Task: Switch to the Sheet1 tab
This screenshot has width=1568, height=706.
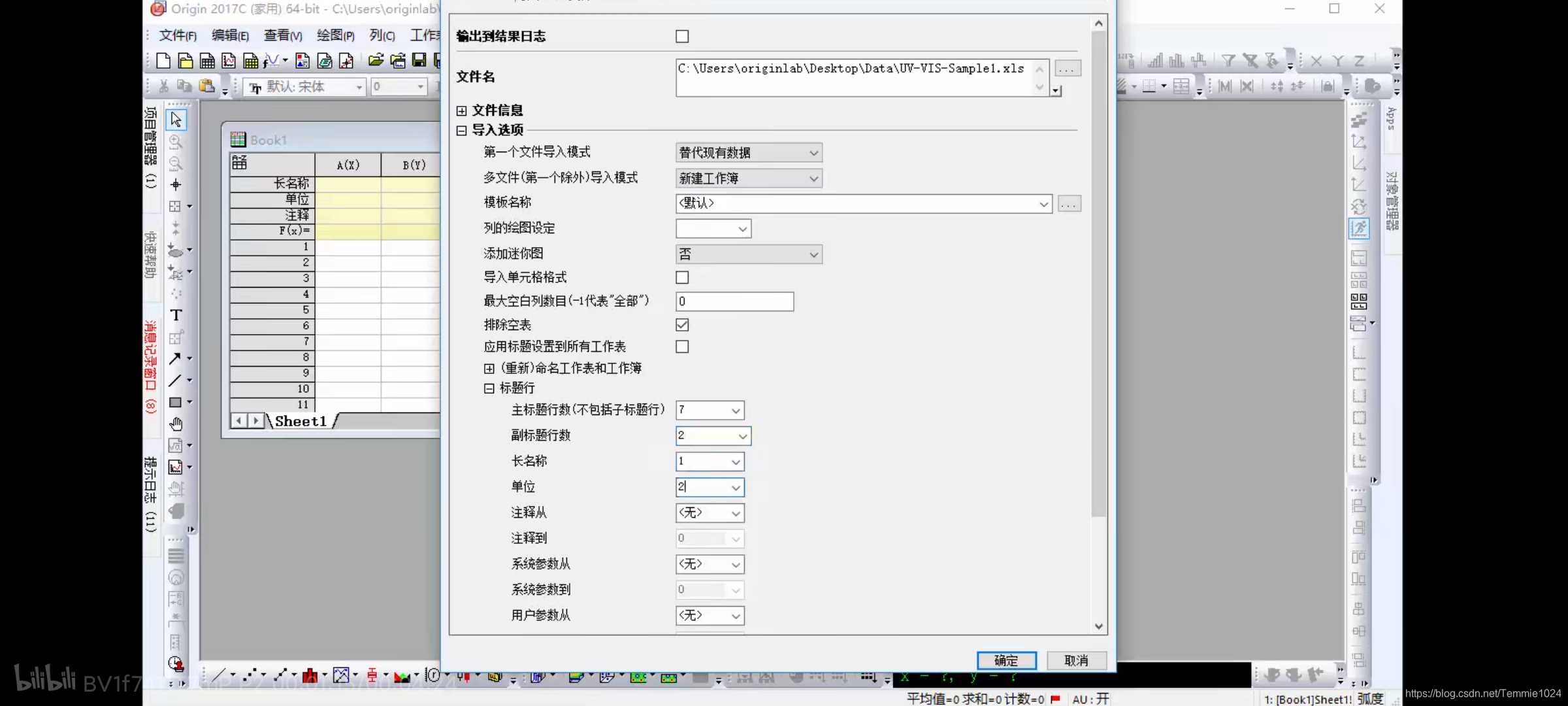Action: coord(300,422)
